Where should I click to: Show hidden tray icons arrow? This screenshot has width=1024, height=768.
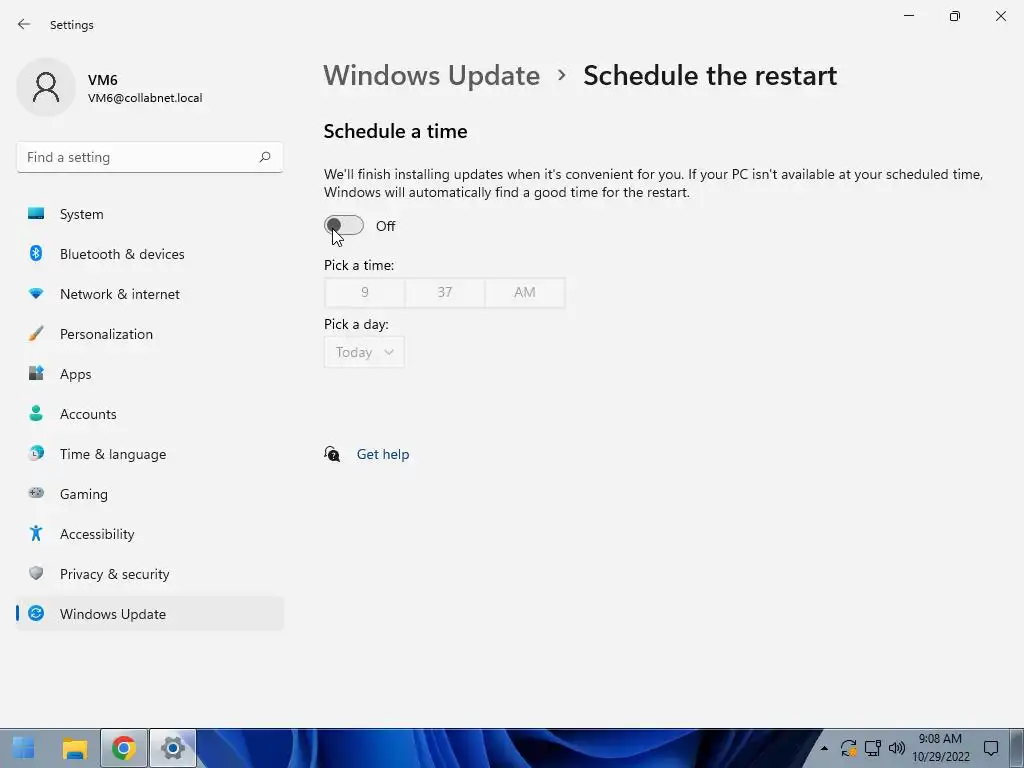tap(824, 748)
